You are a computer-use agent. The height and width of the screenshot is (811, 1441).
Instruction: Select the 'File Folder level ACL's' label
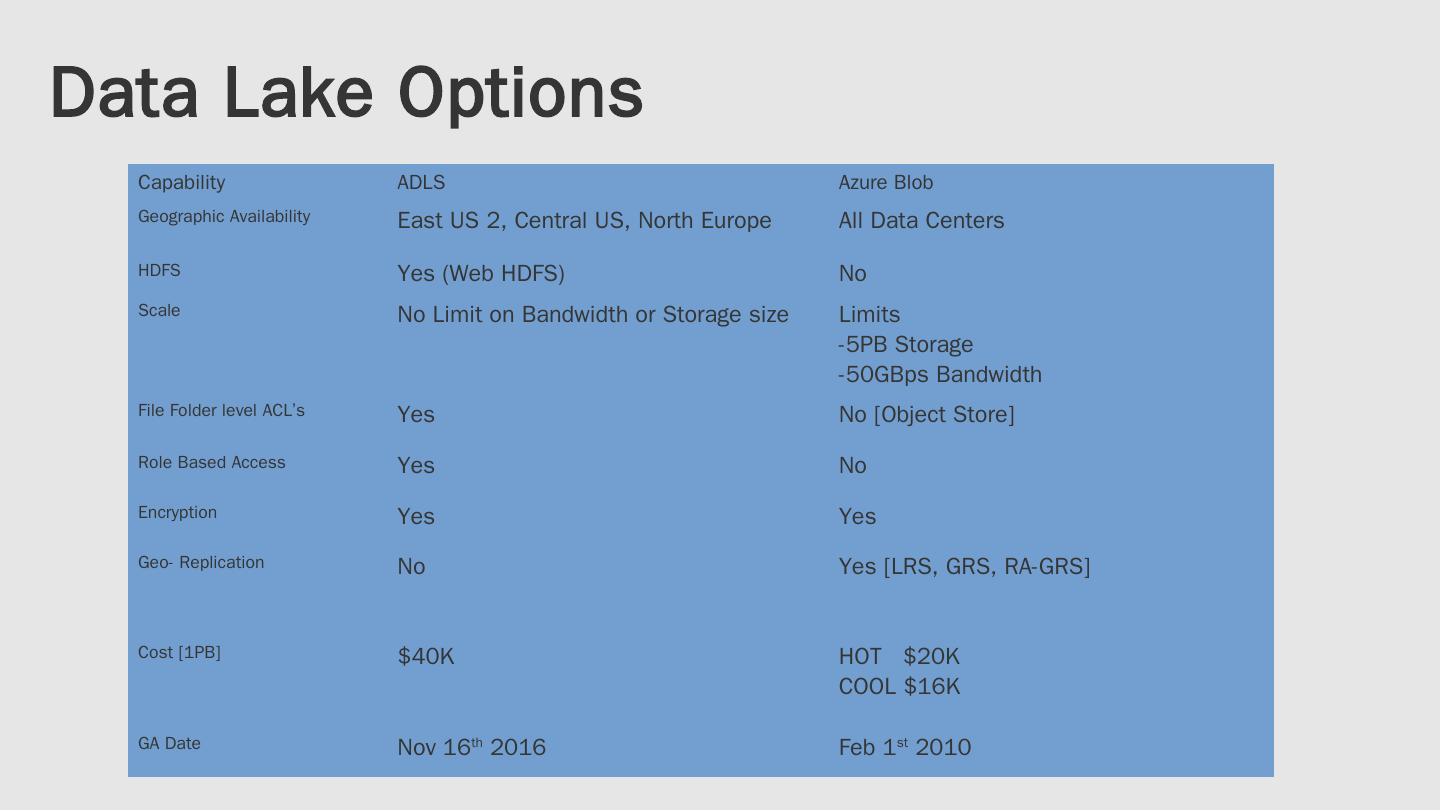(221, 411)
